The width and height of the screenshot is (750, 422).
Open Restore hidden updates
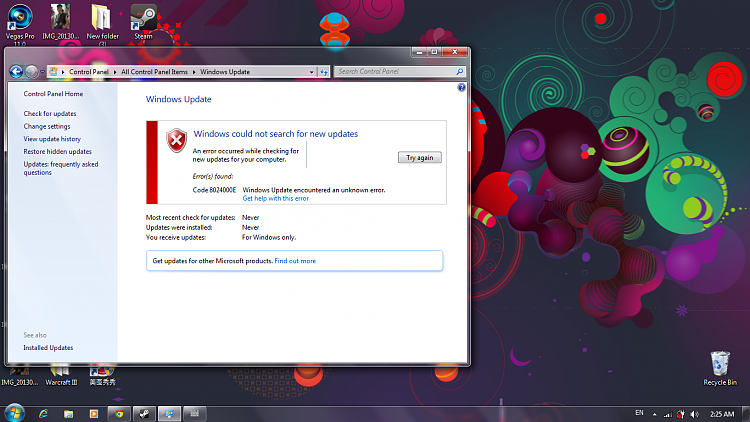[57, 151]
